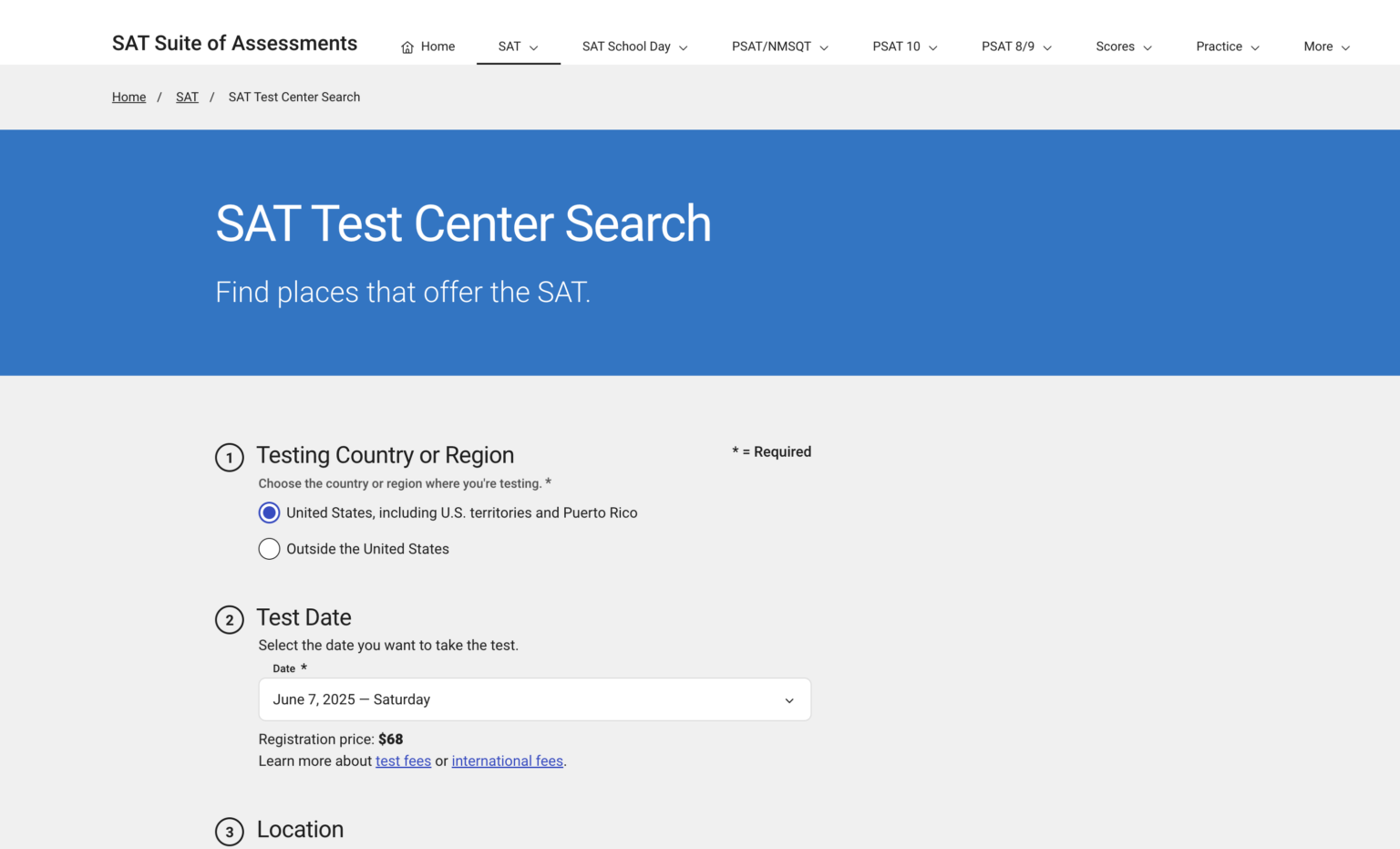Open the Scores dropdown chevron
1400x849 pixels.
coord(1148,47)
